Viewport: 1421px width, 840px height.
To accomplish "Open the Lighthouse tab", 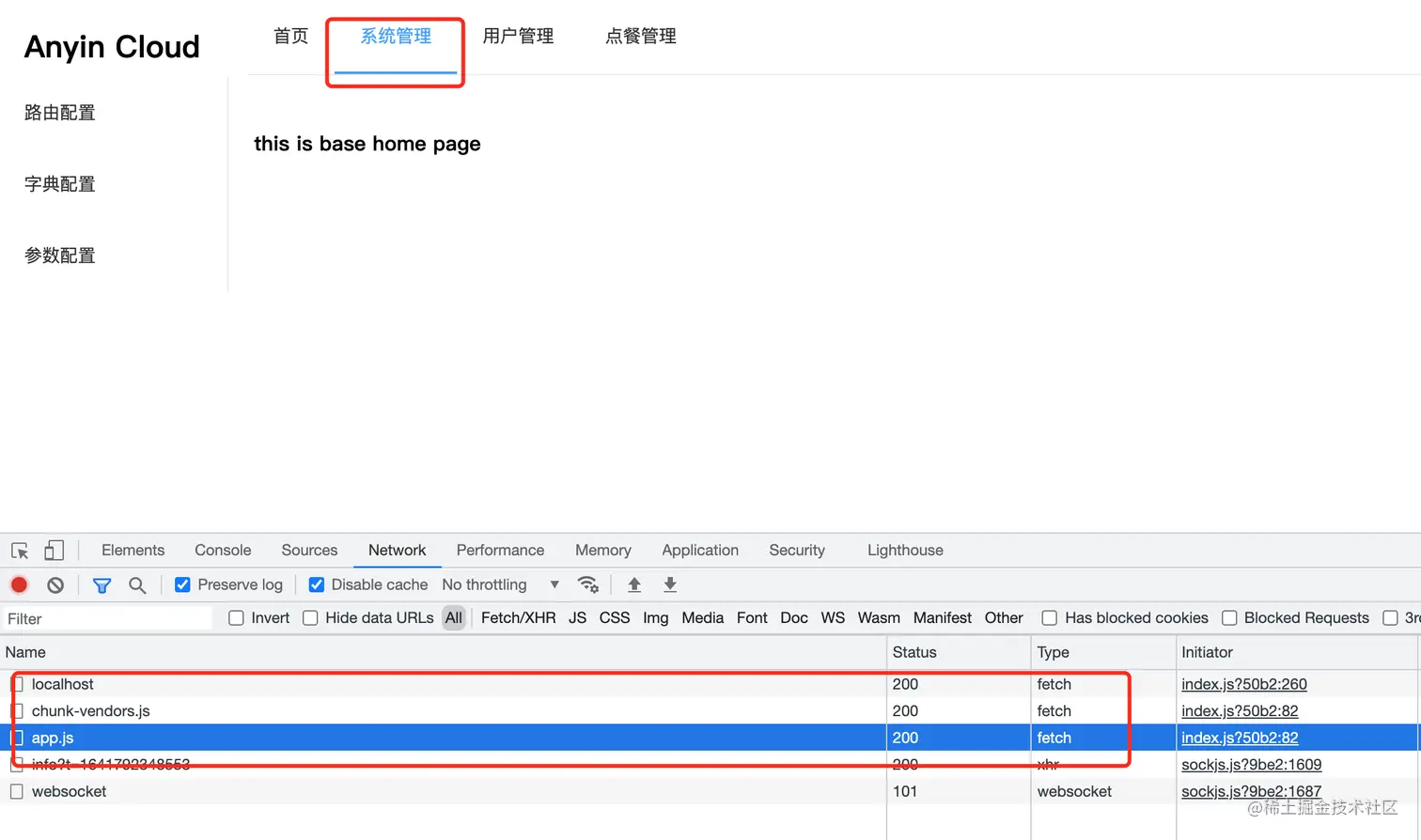I will [x=905, y=550].
